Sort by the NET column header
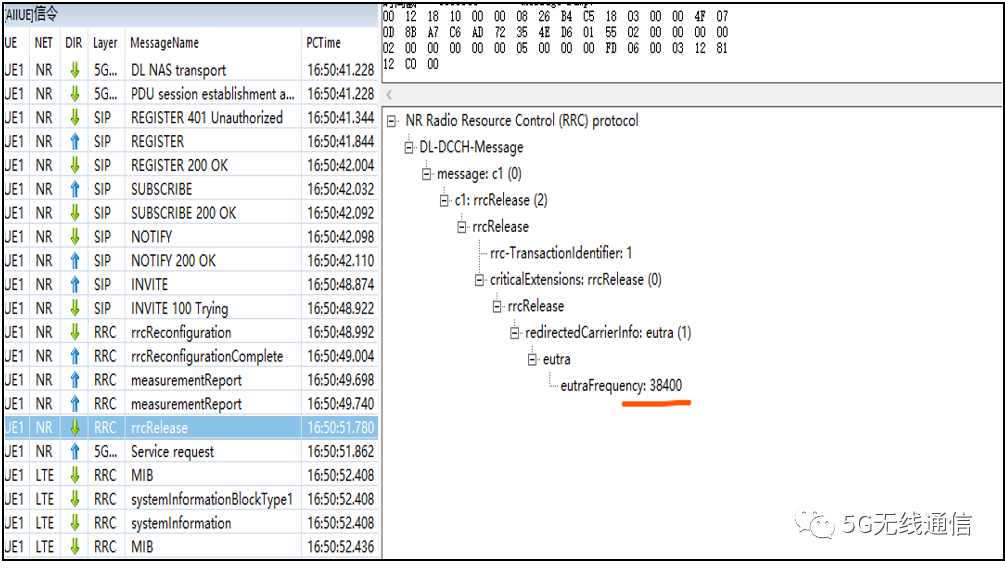Screen dimensions: 1005x568 click(x=44, y=43)
